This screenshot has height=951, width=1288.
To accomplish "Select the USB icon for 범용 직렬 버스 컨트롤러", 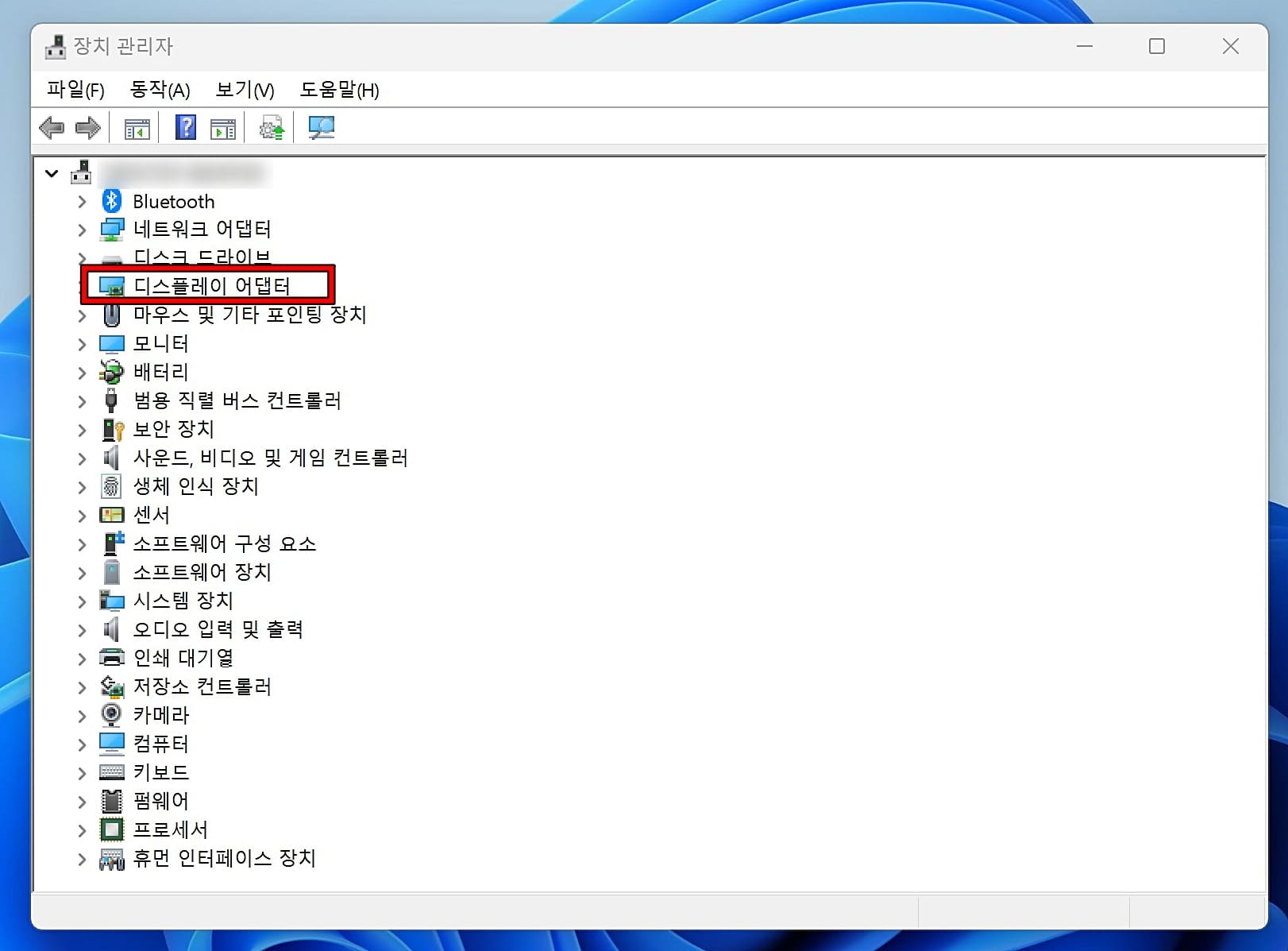I will (112, 400).
